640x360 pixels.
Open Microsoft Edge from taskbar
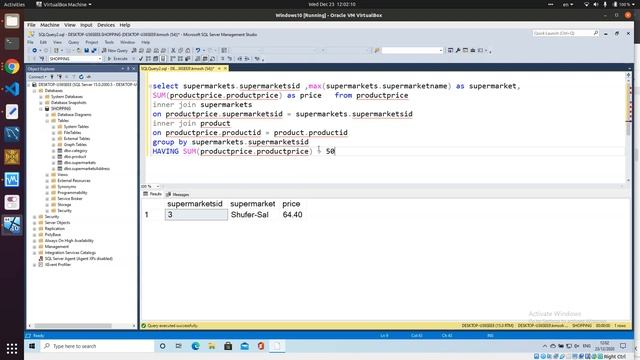pos(196,346)
